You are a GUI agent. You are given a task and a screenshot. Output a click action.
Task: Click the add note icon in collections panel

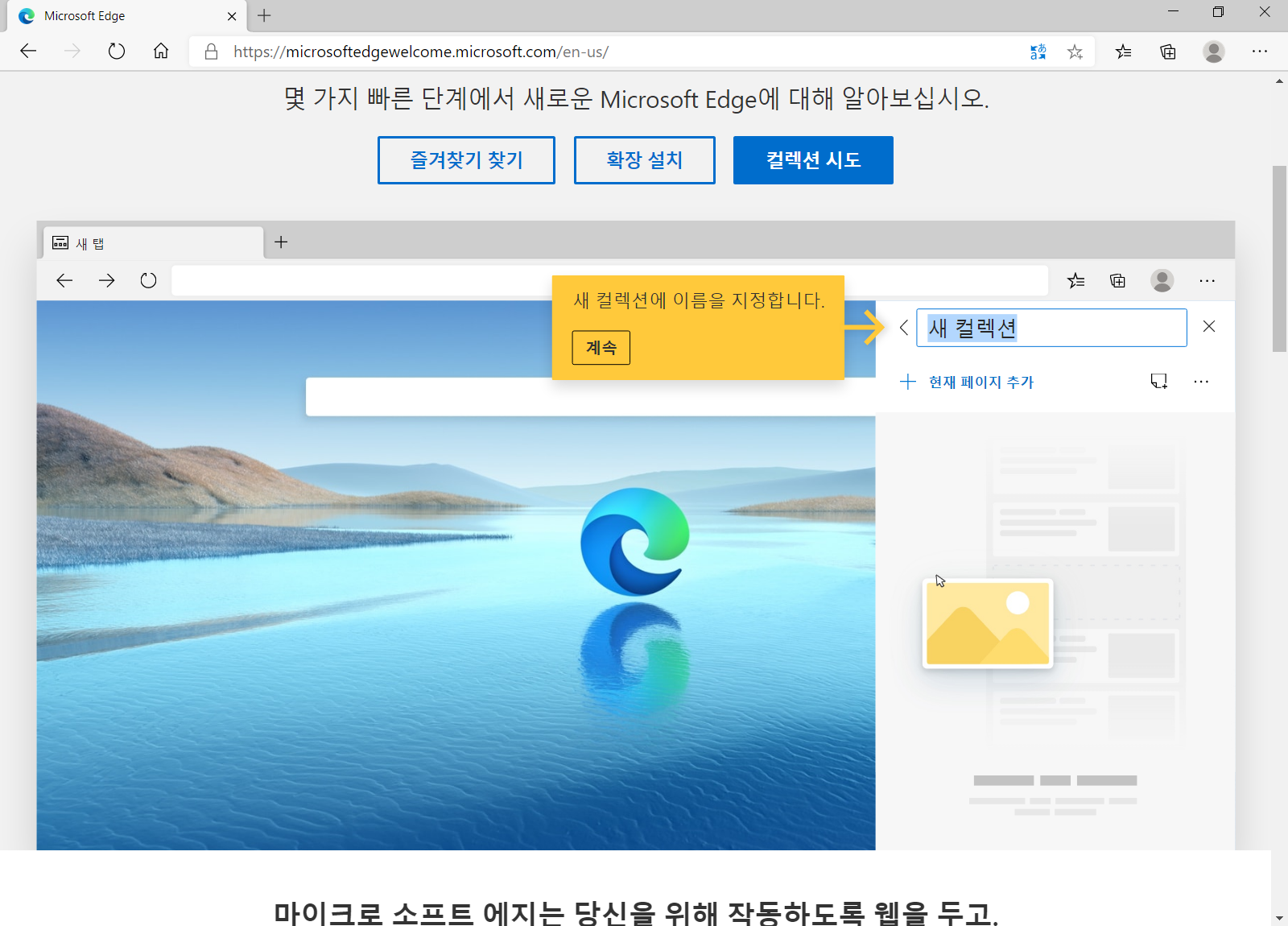pyautogui.click(x=1159, y=381)
